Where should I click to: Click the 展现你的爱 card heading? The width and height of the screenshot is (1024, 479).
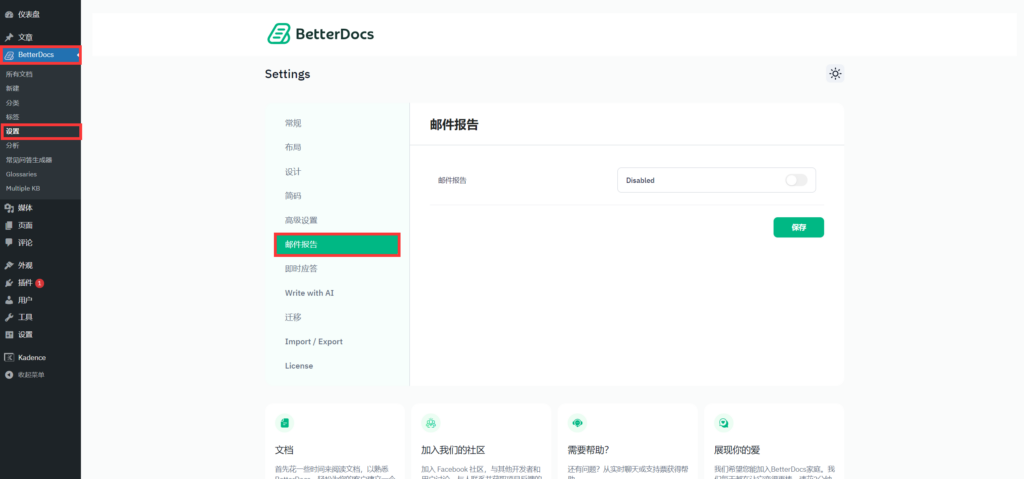click(737, 450)
